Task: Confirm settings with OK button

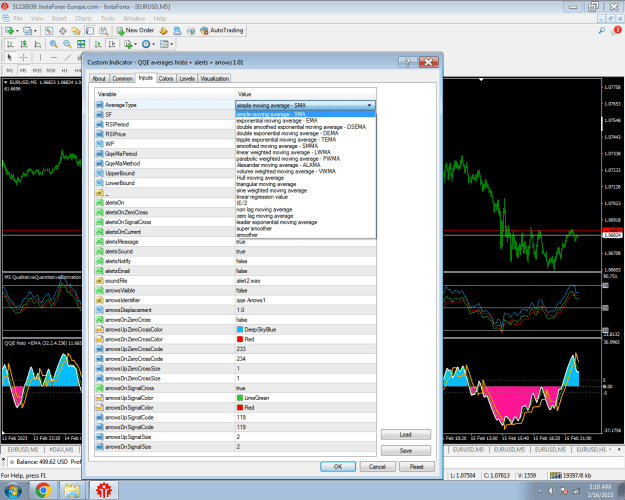Action: coord(338,467)
